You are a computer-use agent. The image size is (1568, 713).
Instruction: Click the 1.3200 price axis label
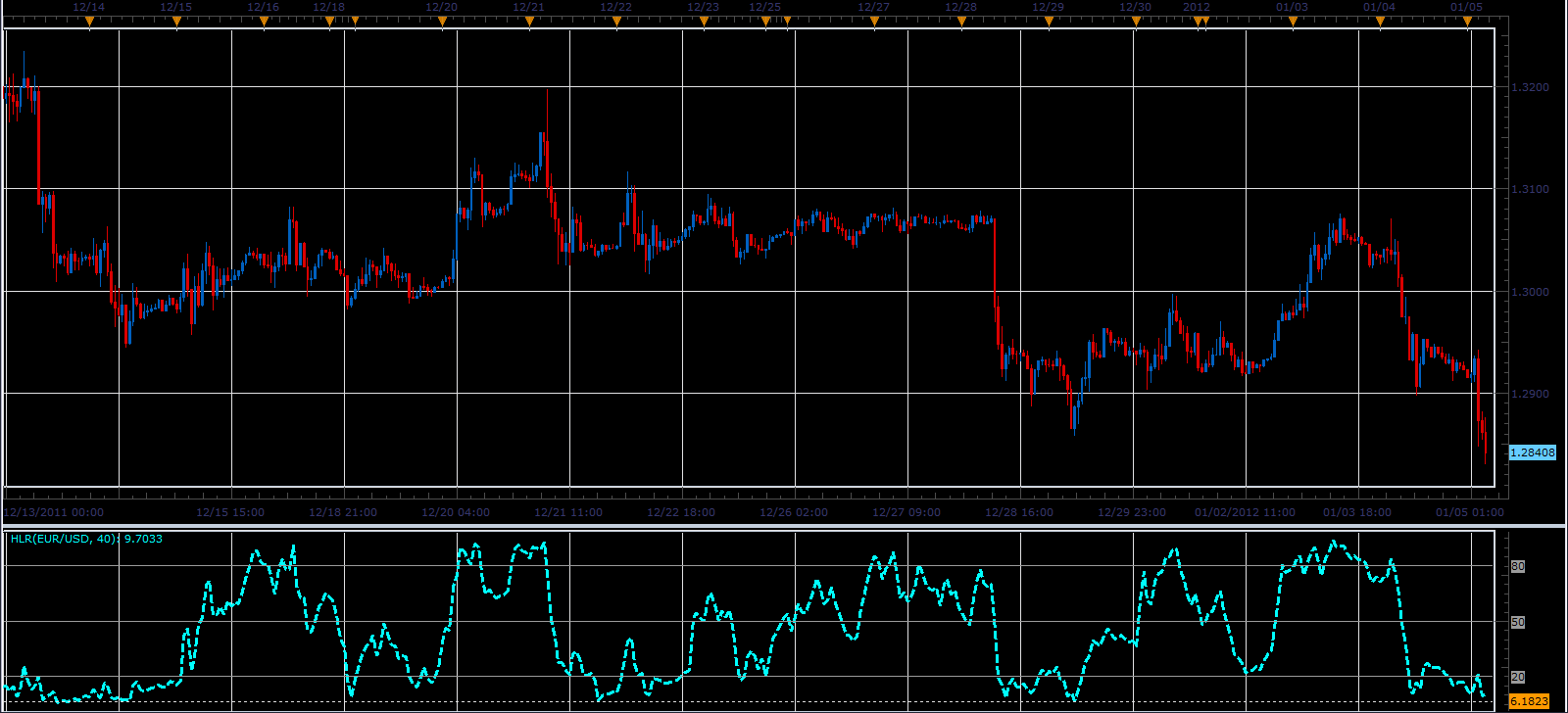pyautogui.click(x=1531, y=87)
